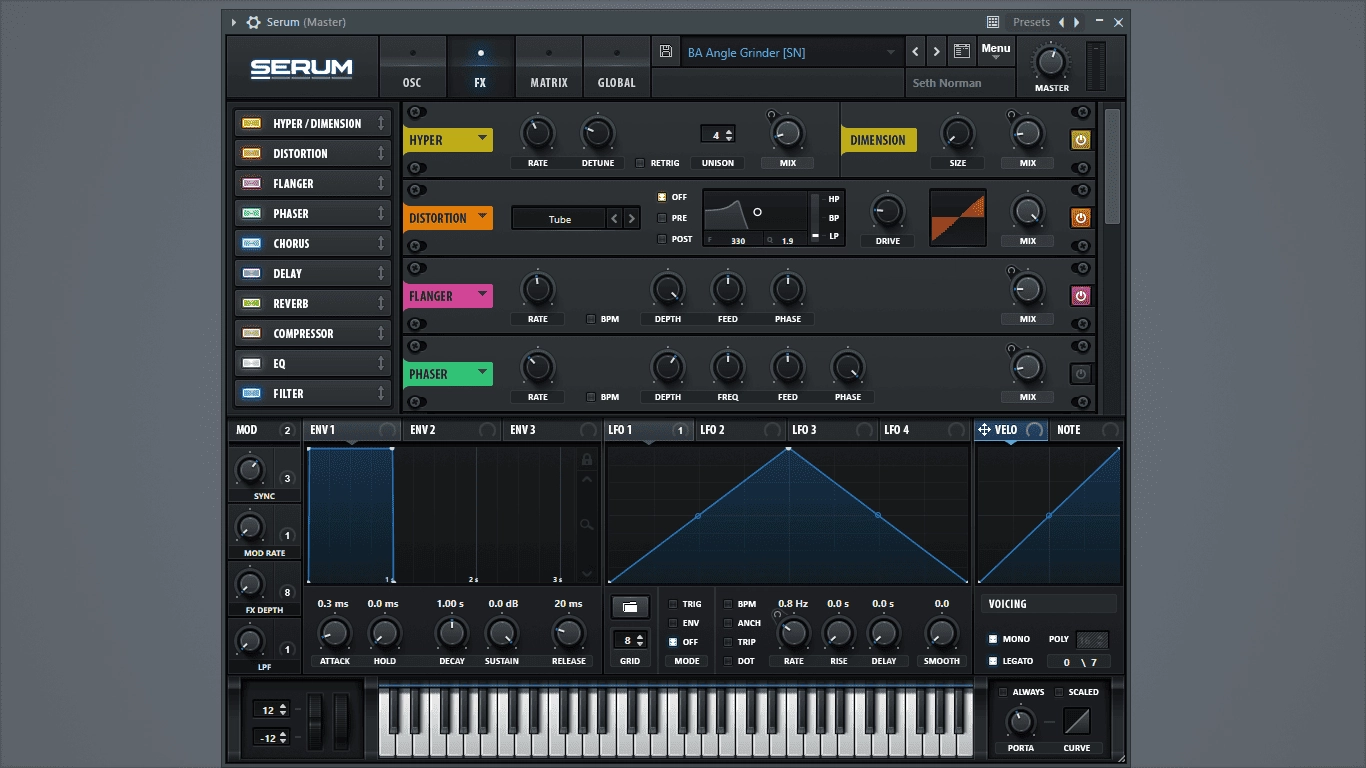This screenshot has height=768, width=1366.
Task: Select the HP filter type
Action: coord(834,199)
